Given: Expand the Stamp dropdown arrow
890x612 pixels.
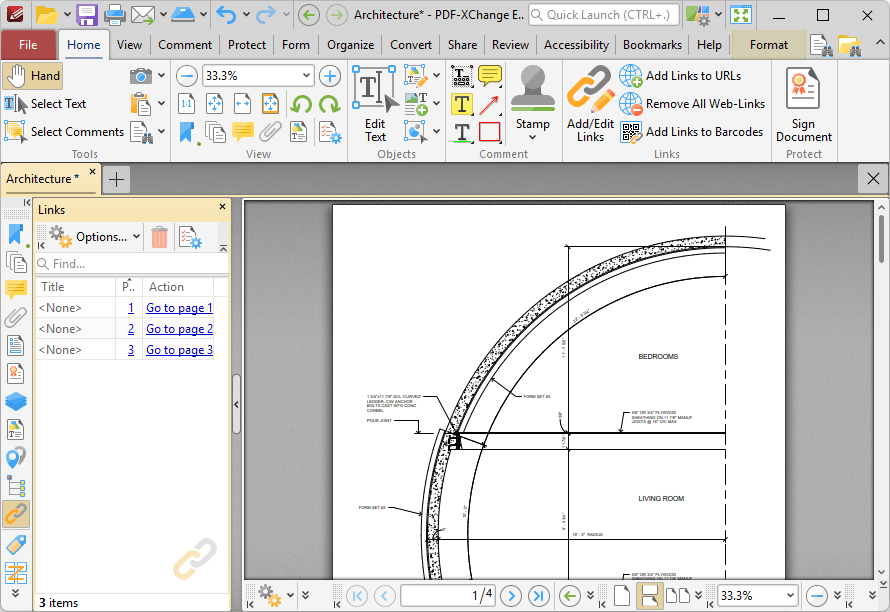Looking at the screenshot, I should (532, 137).
